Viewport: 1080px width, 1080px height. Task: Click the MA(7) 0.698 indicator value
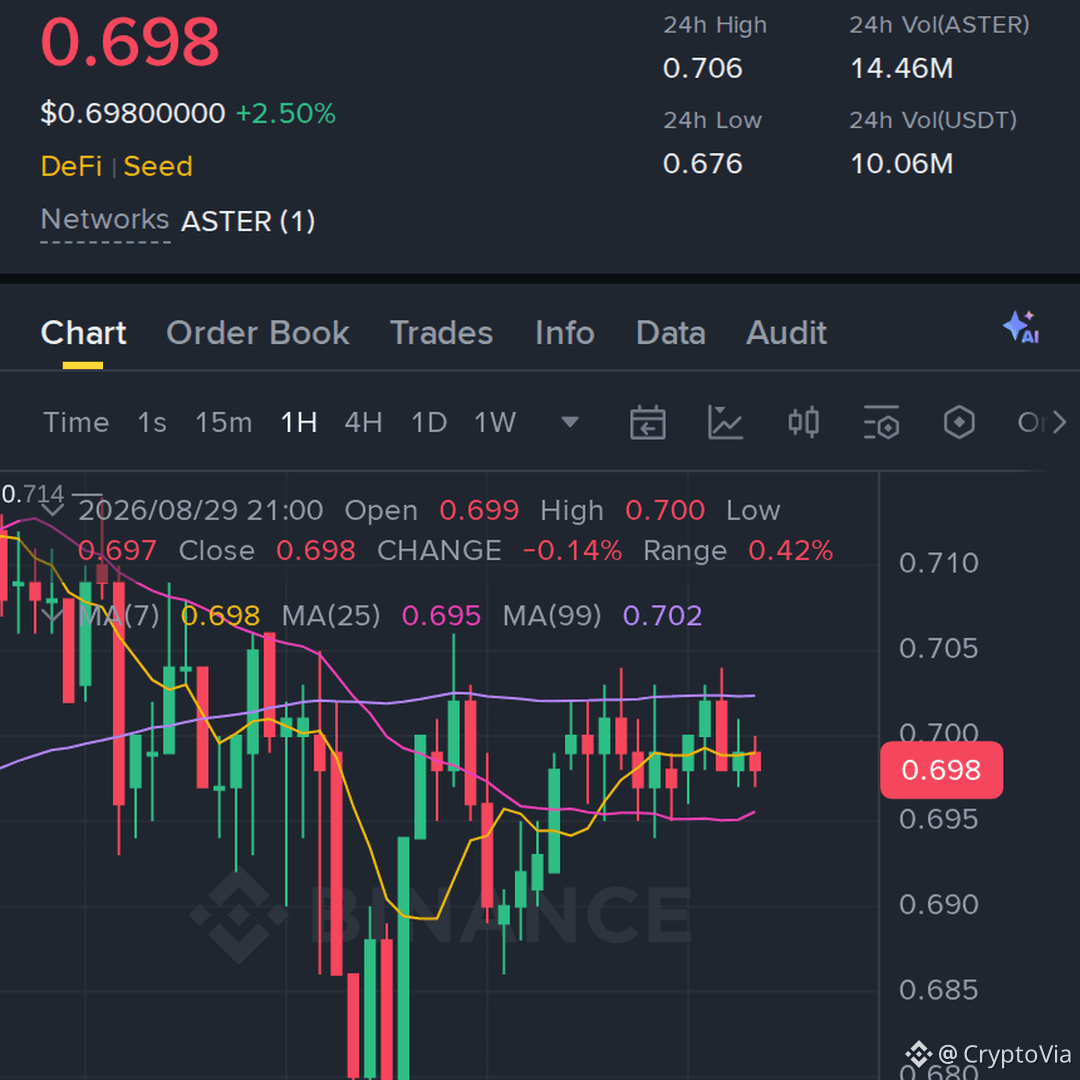220,615
